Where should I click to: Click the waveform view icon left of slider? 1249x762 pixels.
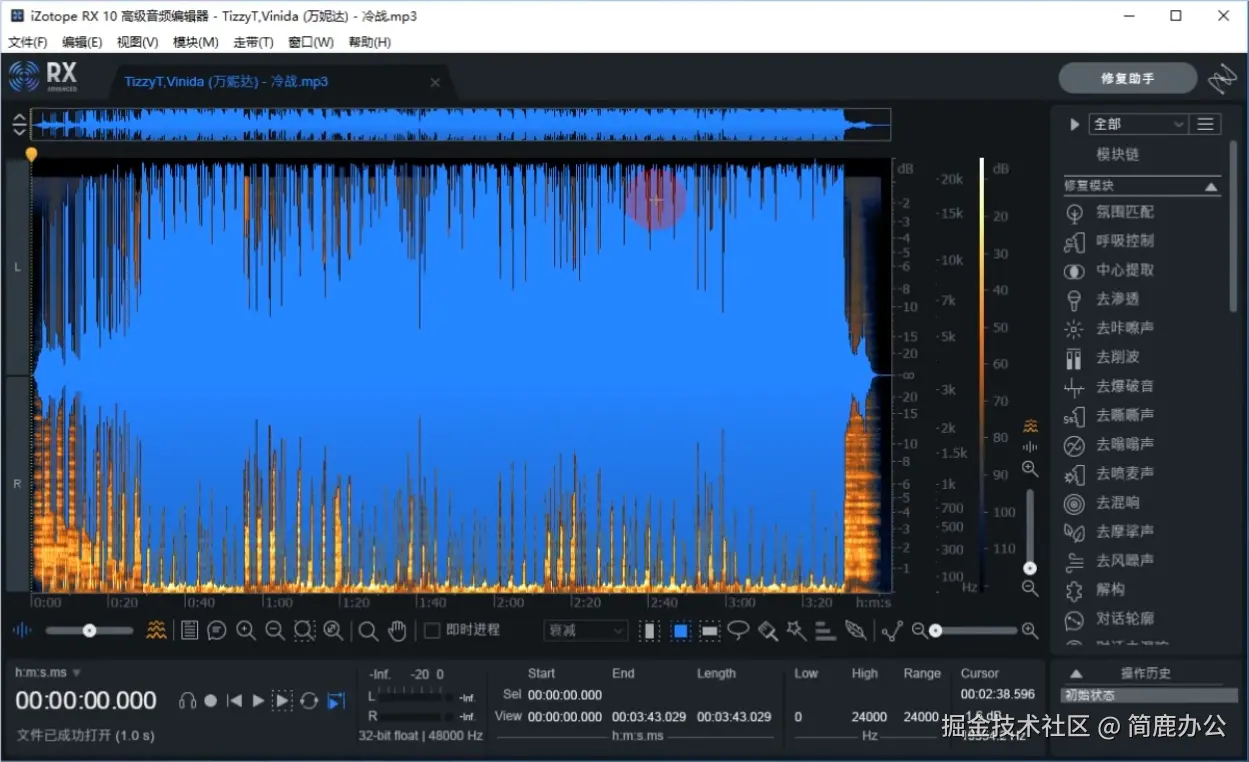[22, 631]
